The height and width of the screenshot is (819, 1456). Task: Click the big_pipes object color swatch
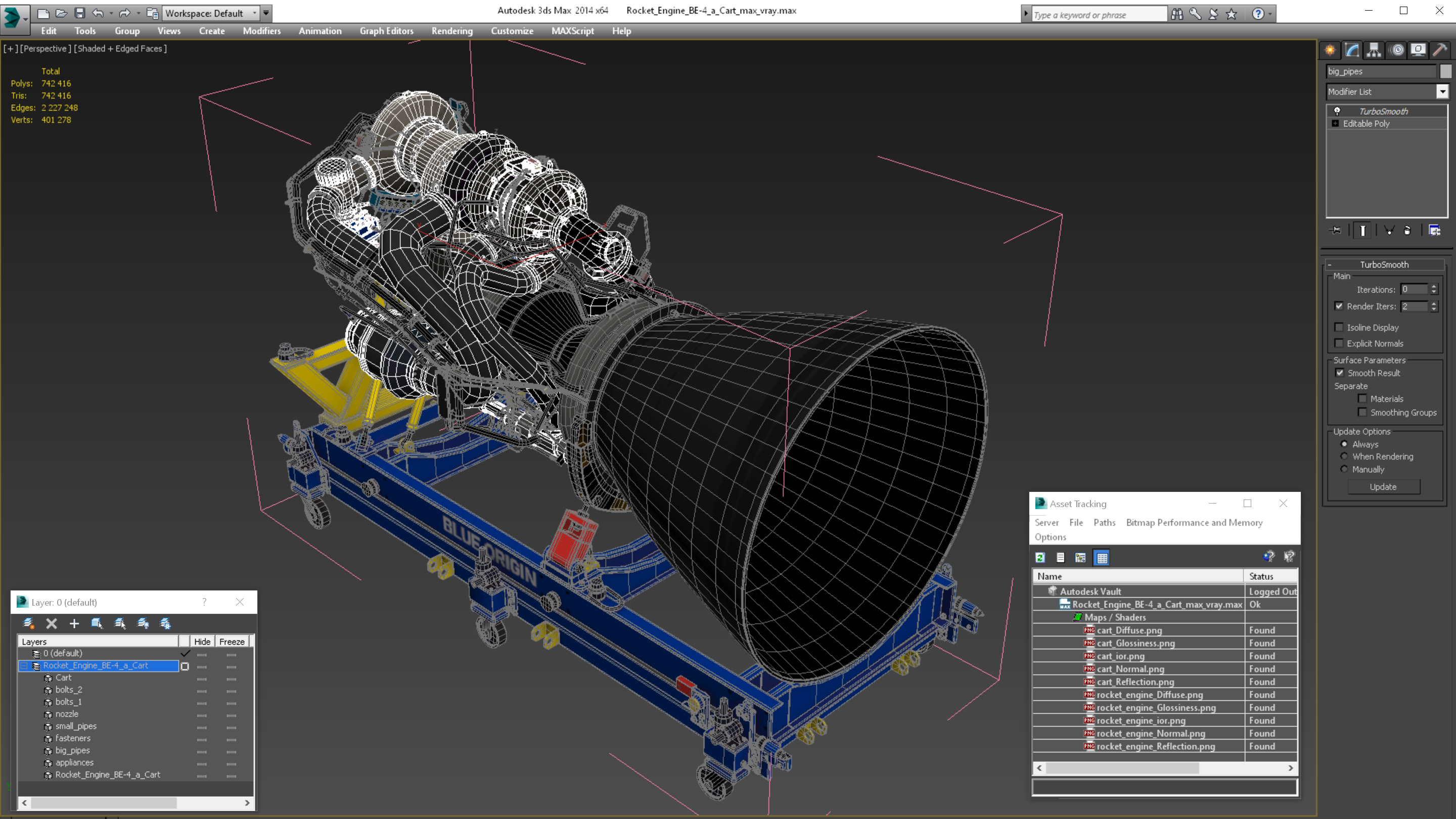[1445, 71]
